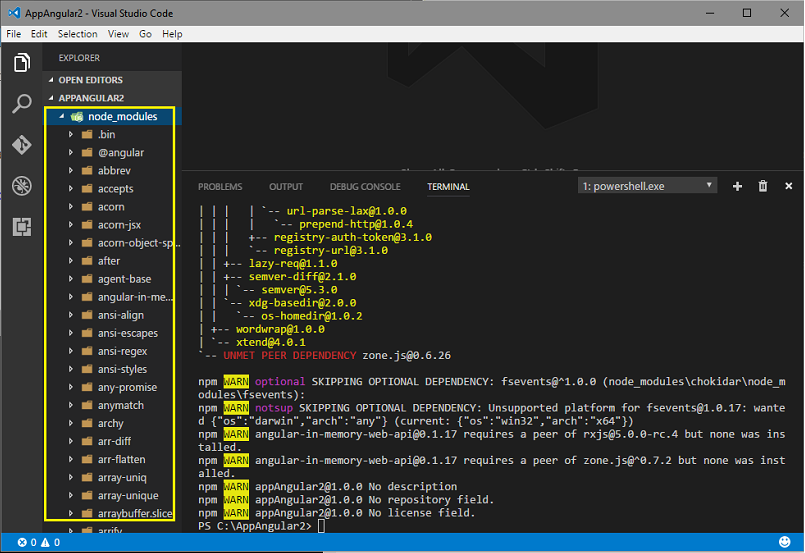The width and height of the screenshot is (805, 553).
Task: Open the File menu
Action: point(13,34)
